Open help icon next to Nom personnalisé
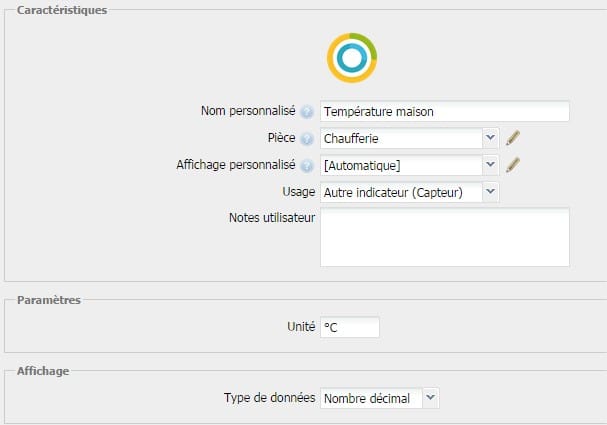This screenshot has width=607, height=425. (307, 112)
